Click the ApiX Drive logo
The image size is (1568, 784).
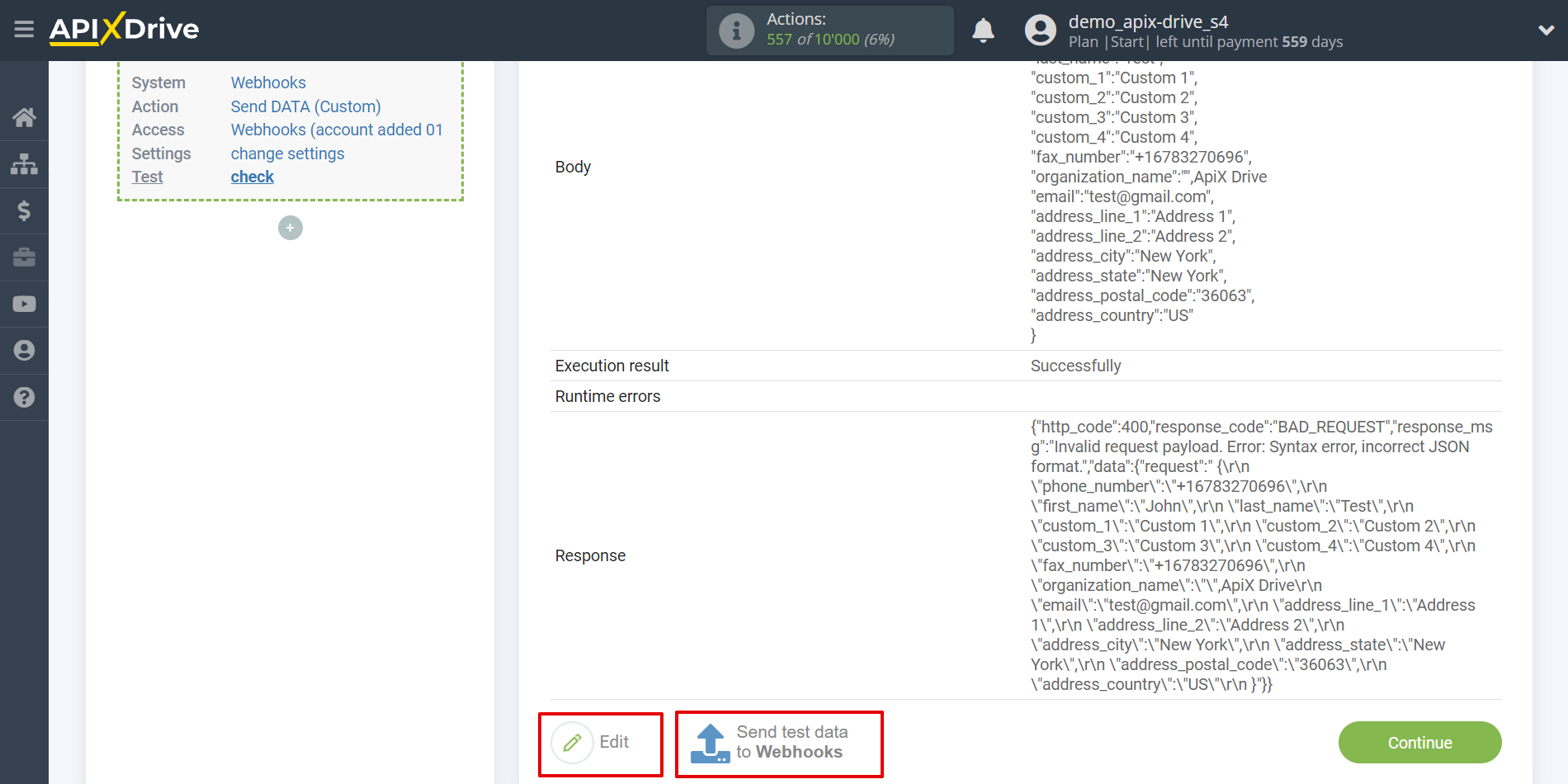pyautogui.click(x=124, y=29)
